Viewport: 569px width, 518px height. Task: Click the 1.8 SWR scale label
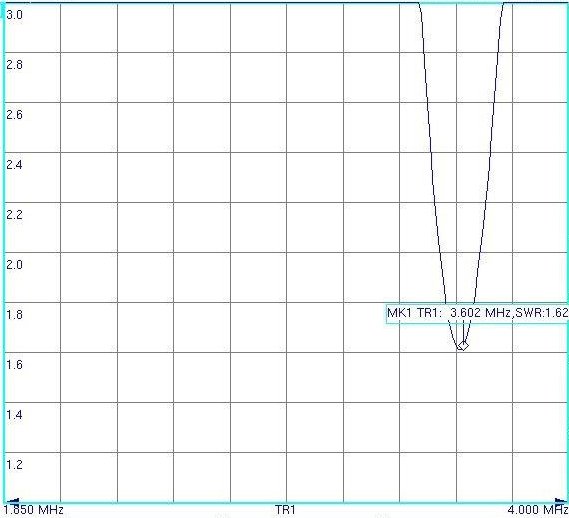(15, 314)
